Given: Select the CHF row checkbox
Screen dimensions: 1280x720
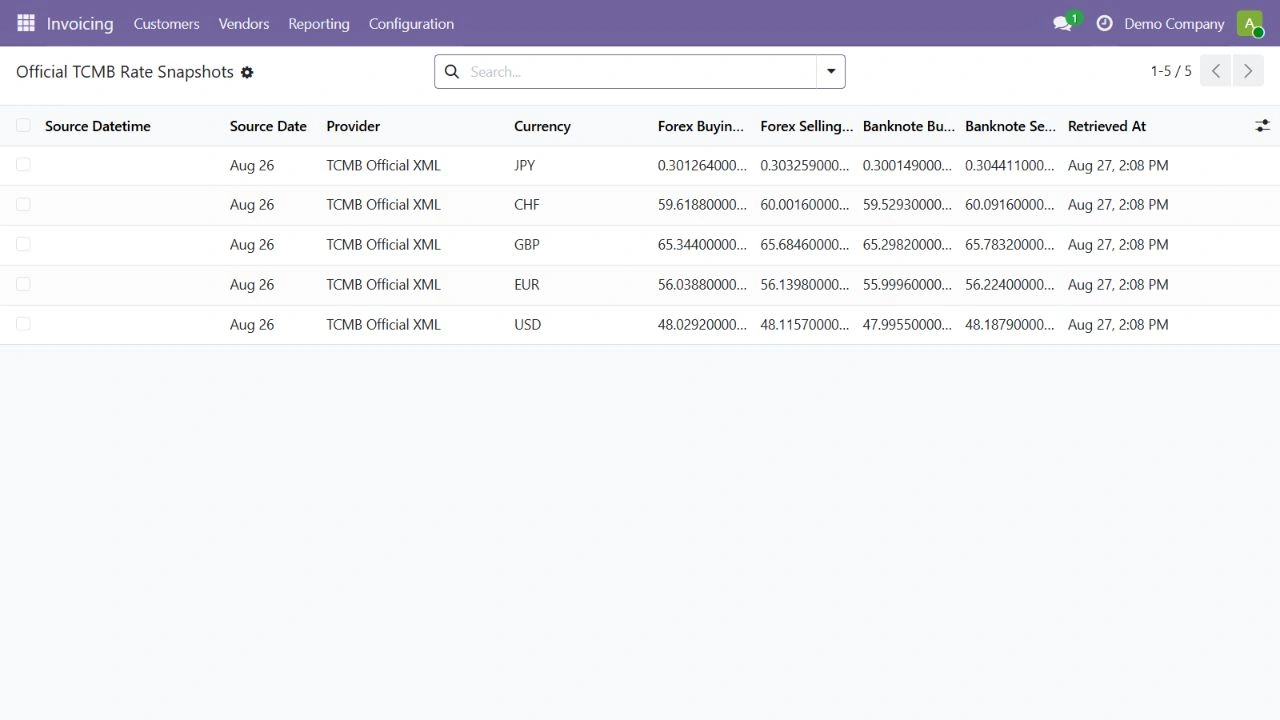Looking at the screenshot, I should 23,204.
